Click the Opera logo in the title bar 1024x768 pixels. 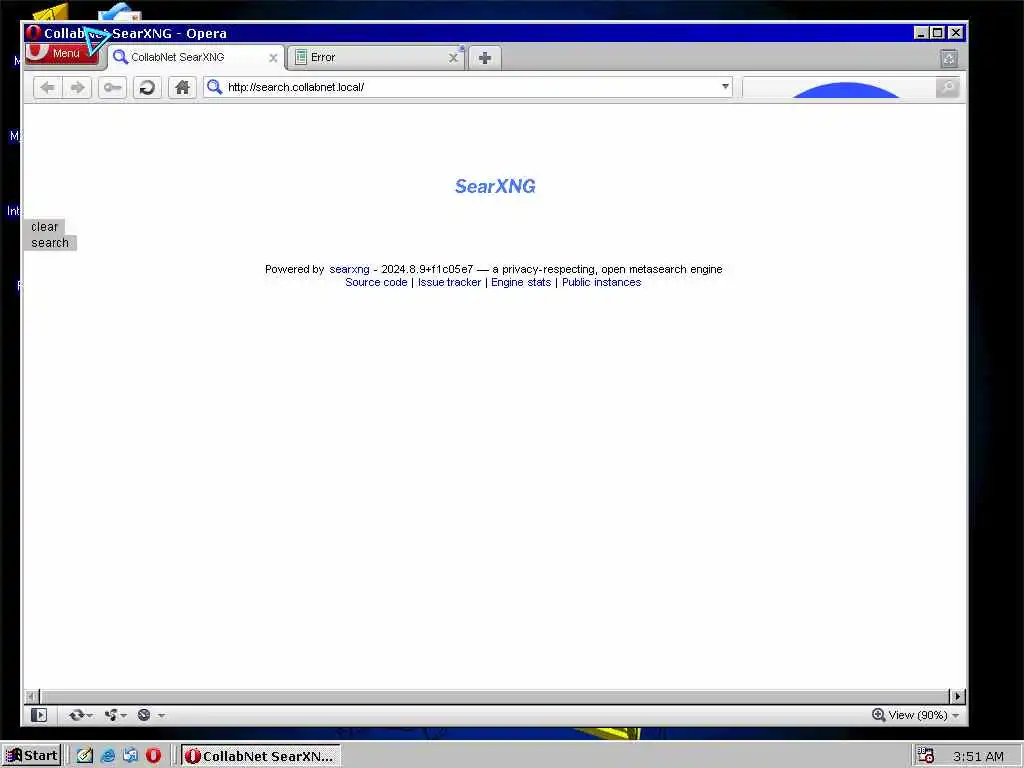(33, 33)
